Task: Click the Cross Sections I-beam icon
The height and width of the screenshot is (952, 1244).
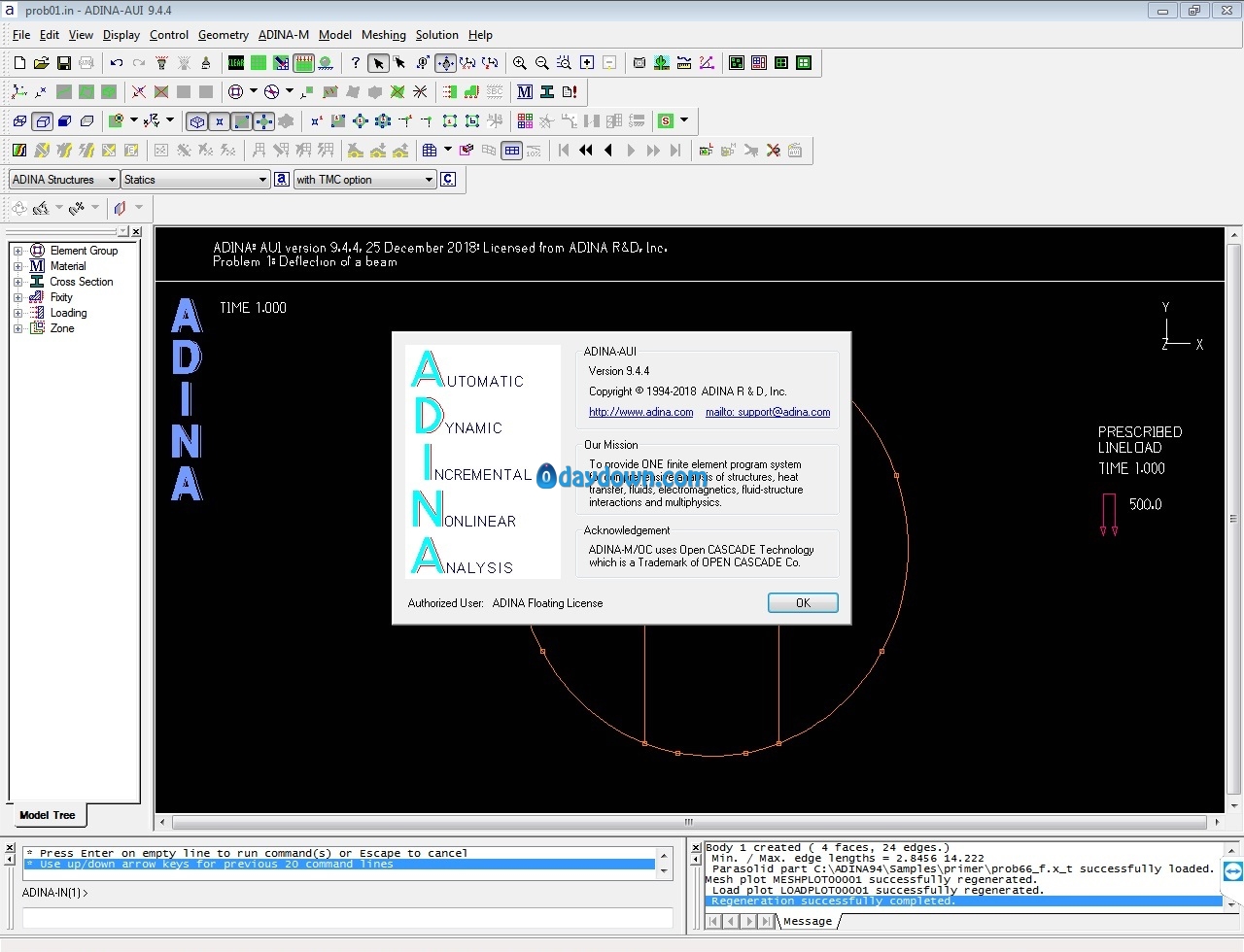Action: (x=547, y=92)
